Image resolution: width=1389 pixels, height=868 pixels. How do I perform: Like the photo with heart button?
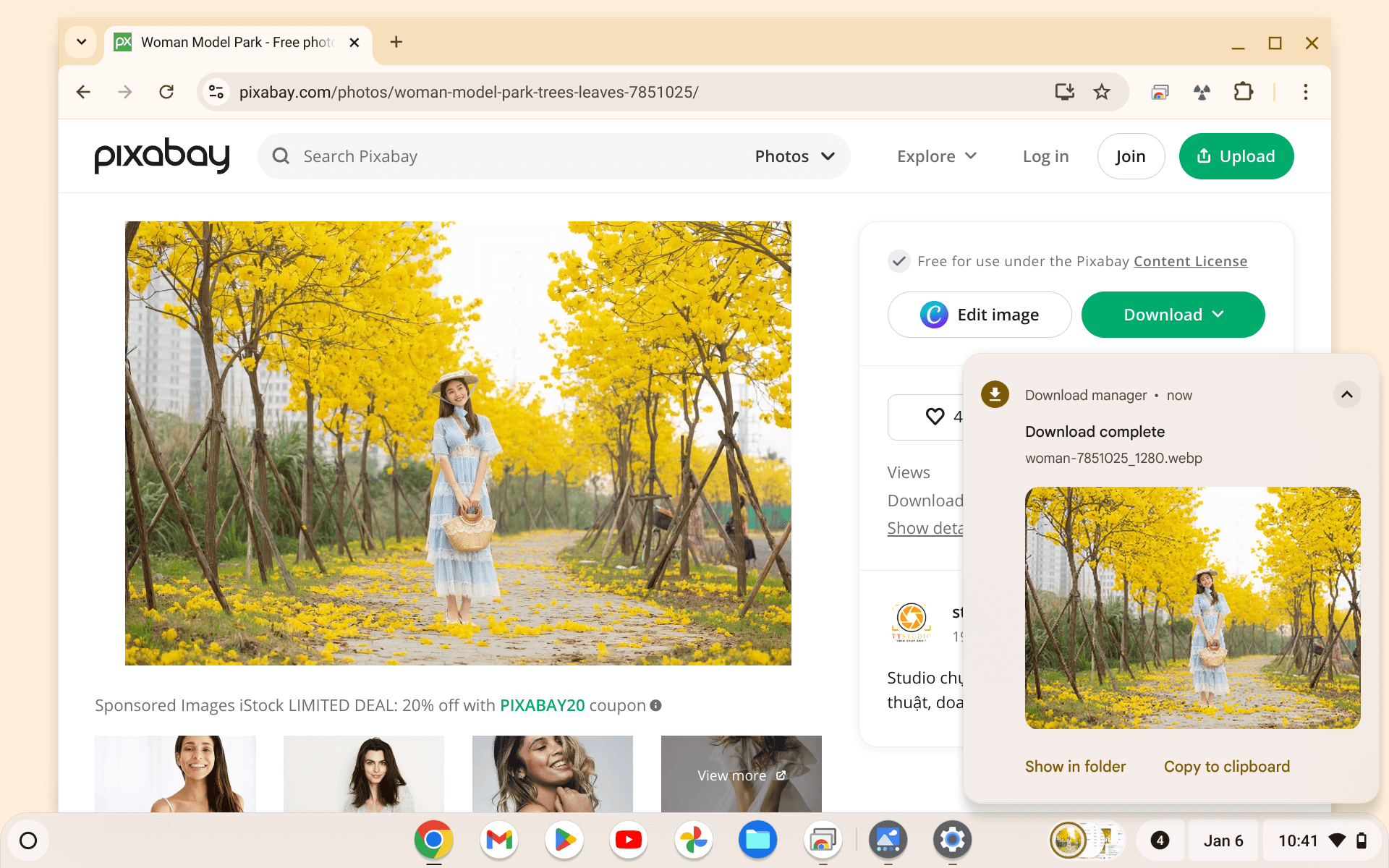[x=926, y=417]
